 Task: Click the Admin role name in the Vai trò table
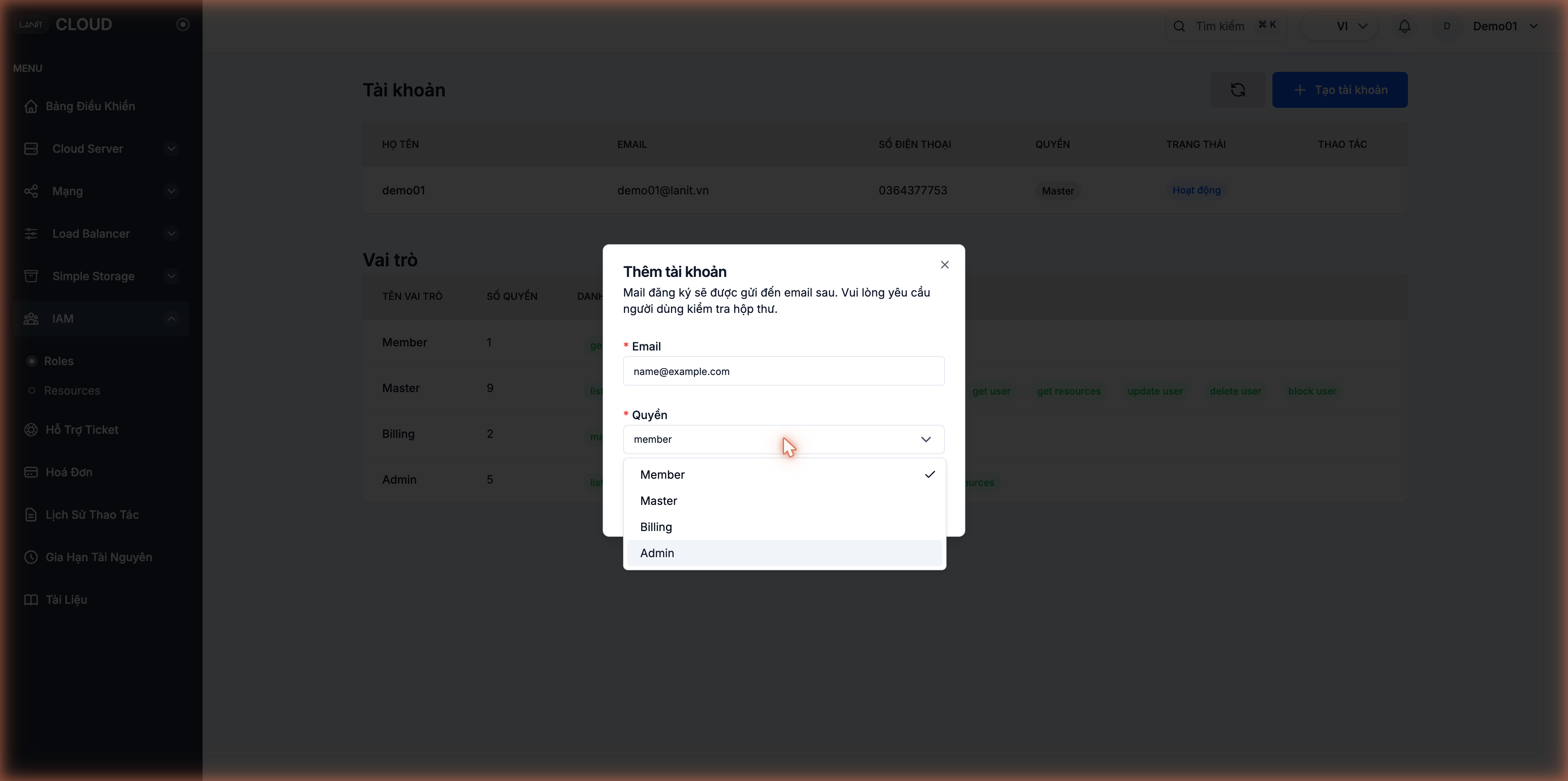(399, 480)
